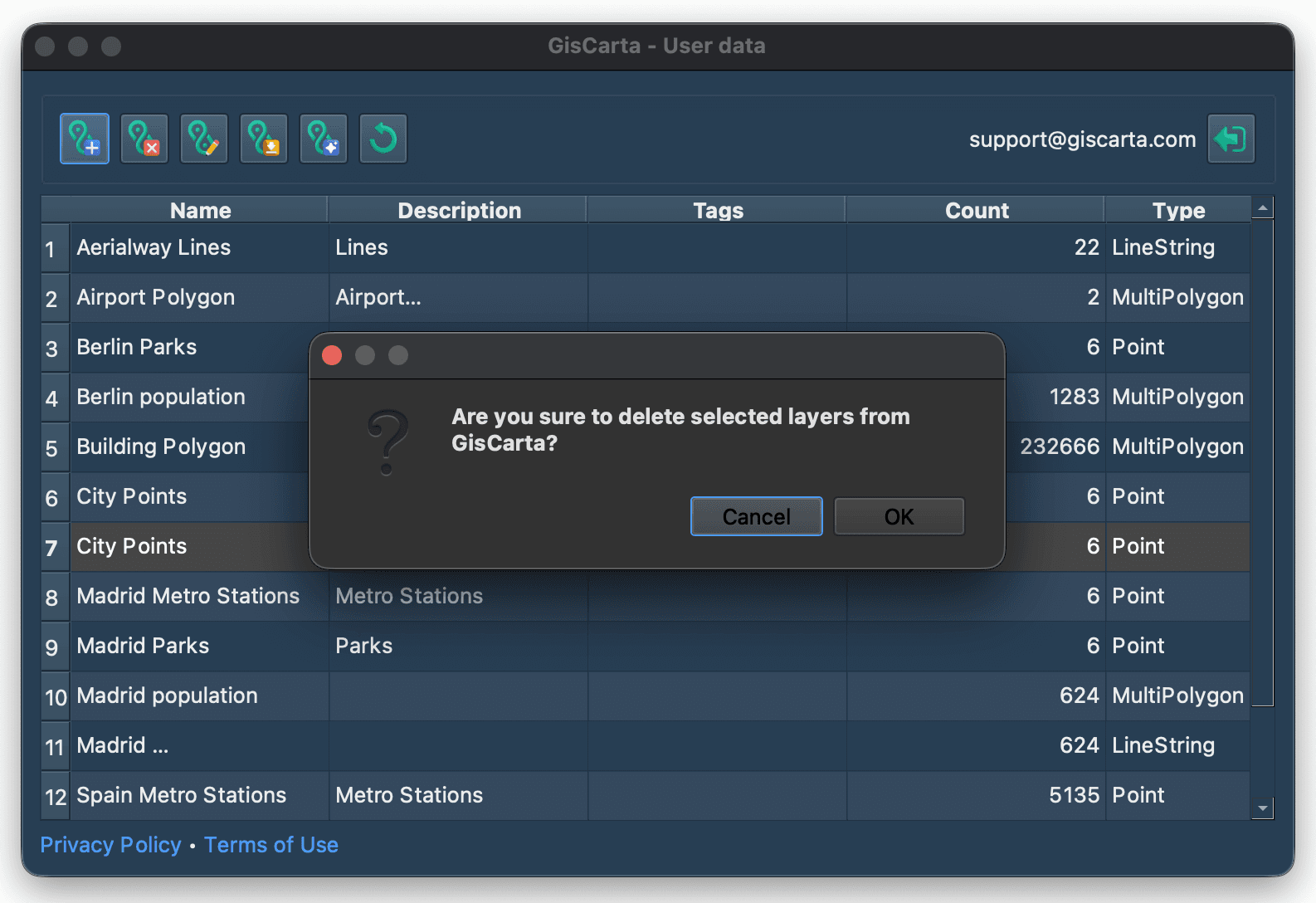Click the green Refresh list icon
Viewport: 1316px width, 903px height.
click(383, 139)
